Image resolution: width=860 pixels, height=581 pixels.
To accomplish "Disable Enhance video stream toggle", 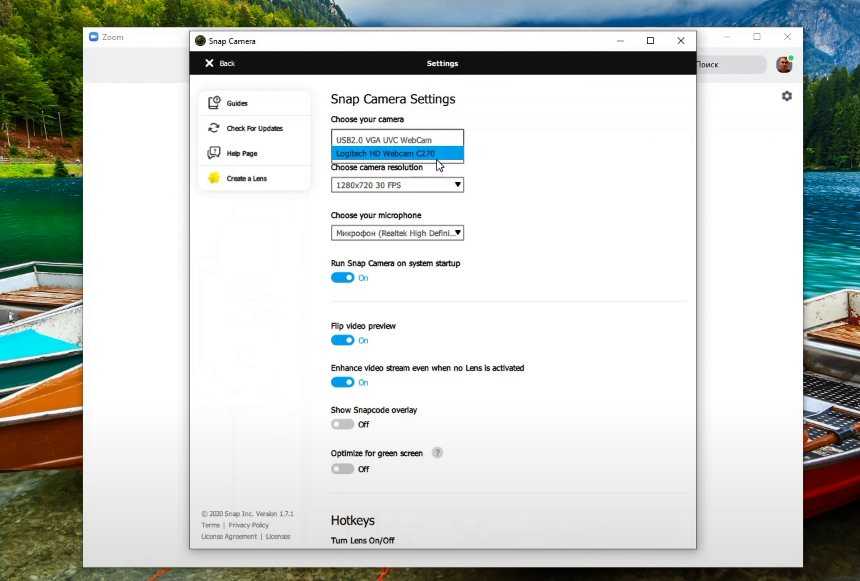I will pos(342,382).
